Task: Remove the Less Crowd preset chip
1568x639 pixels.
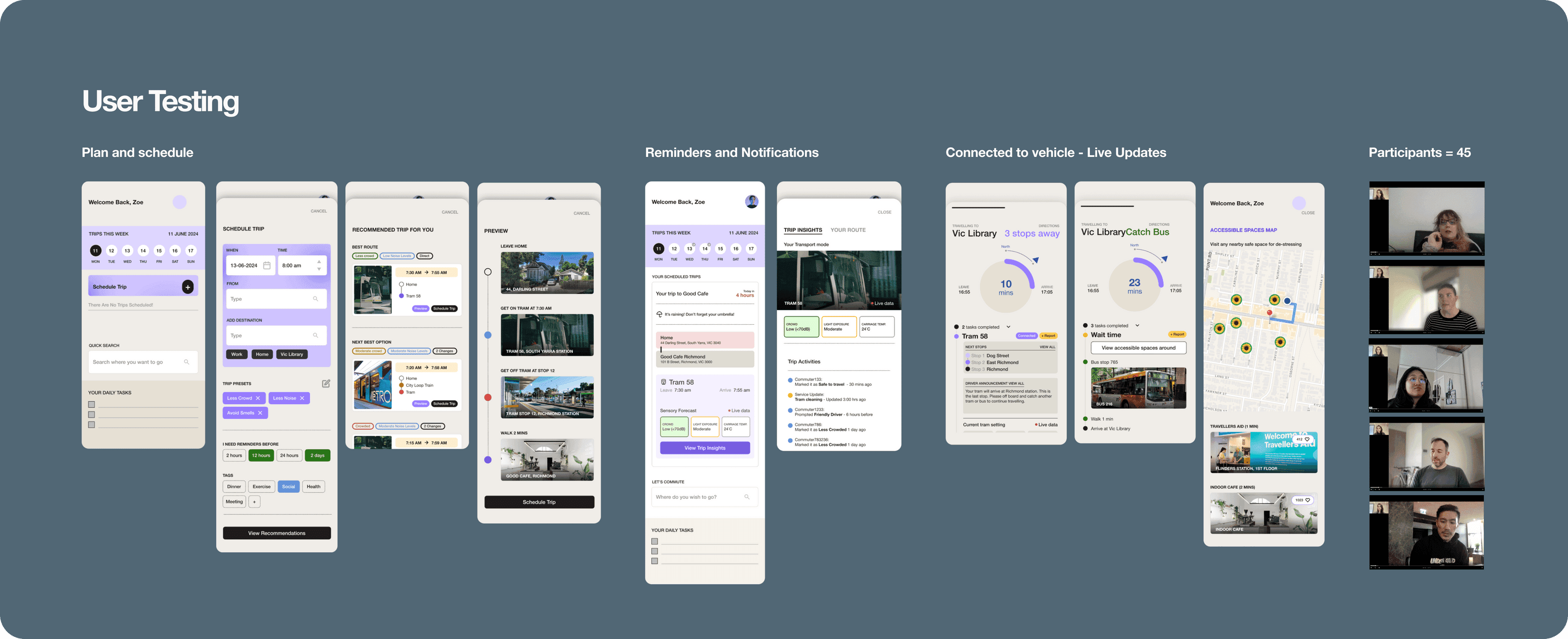Action: (258, 398)
